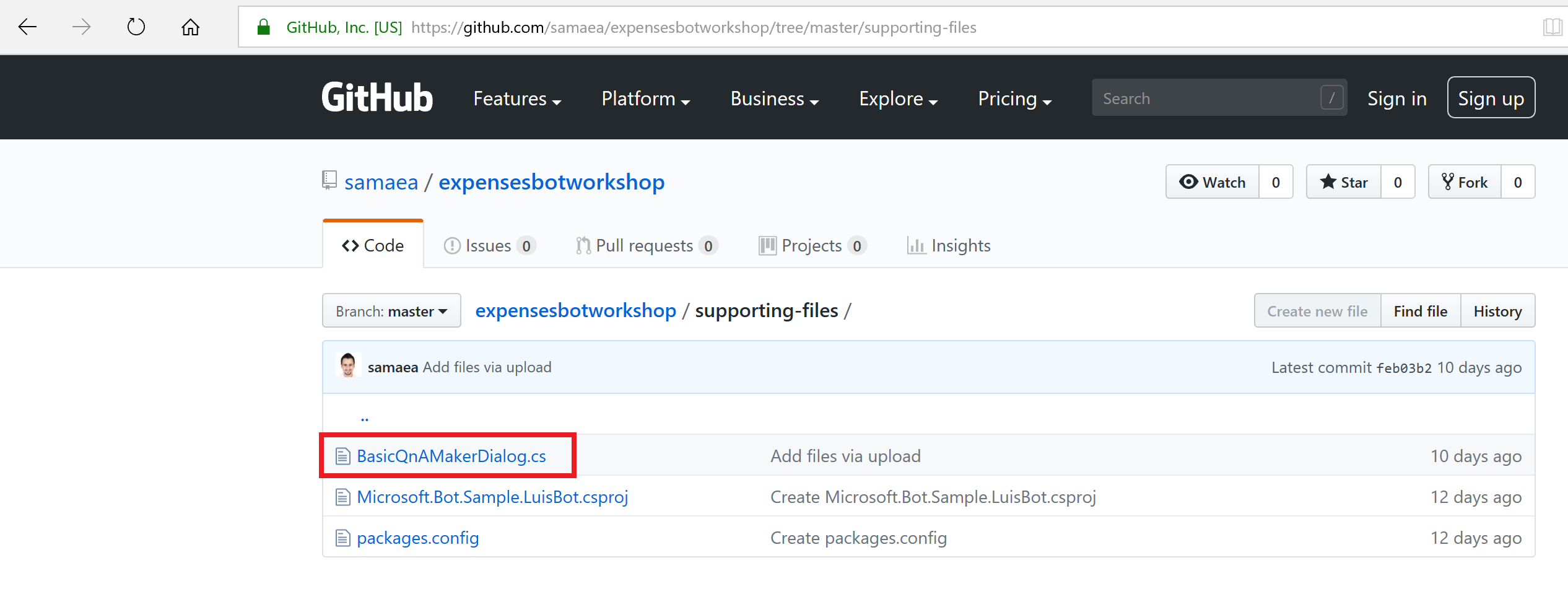Viewport: 1568px width, 594px height.
Task: Open the watchers count next to Watch
Action: tap(1276, 181)
